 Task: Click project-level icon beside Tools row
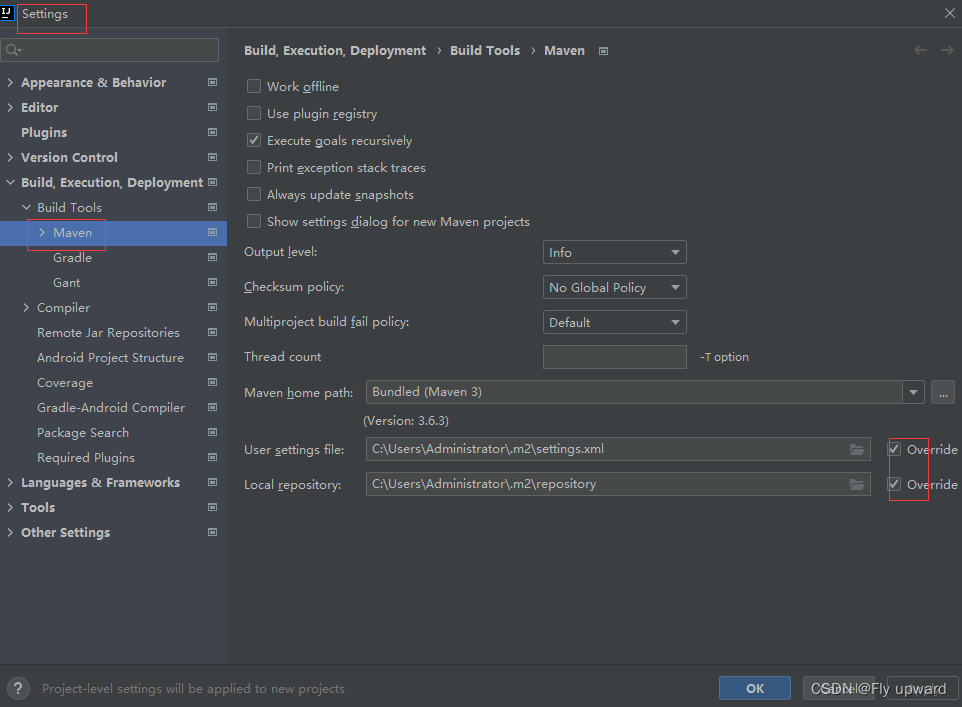(x=212, y=508)
